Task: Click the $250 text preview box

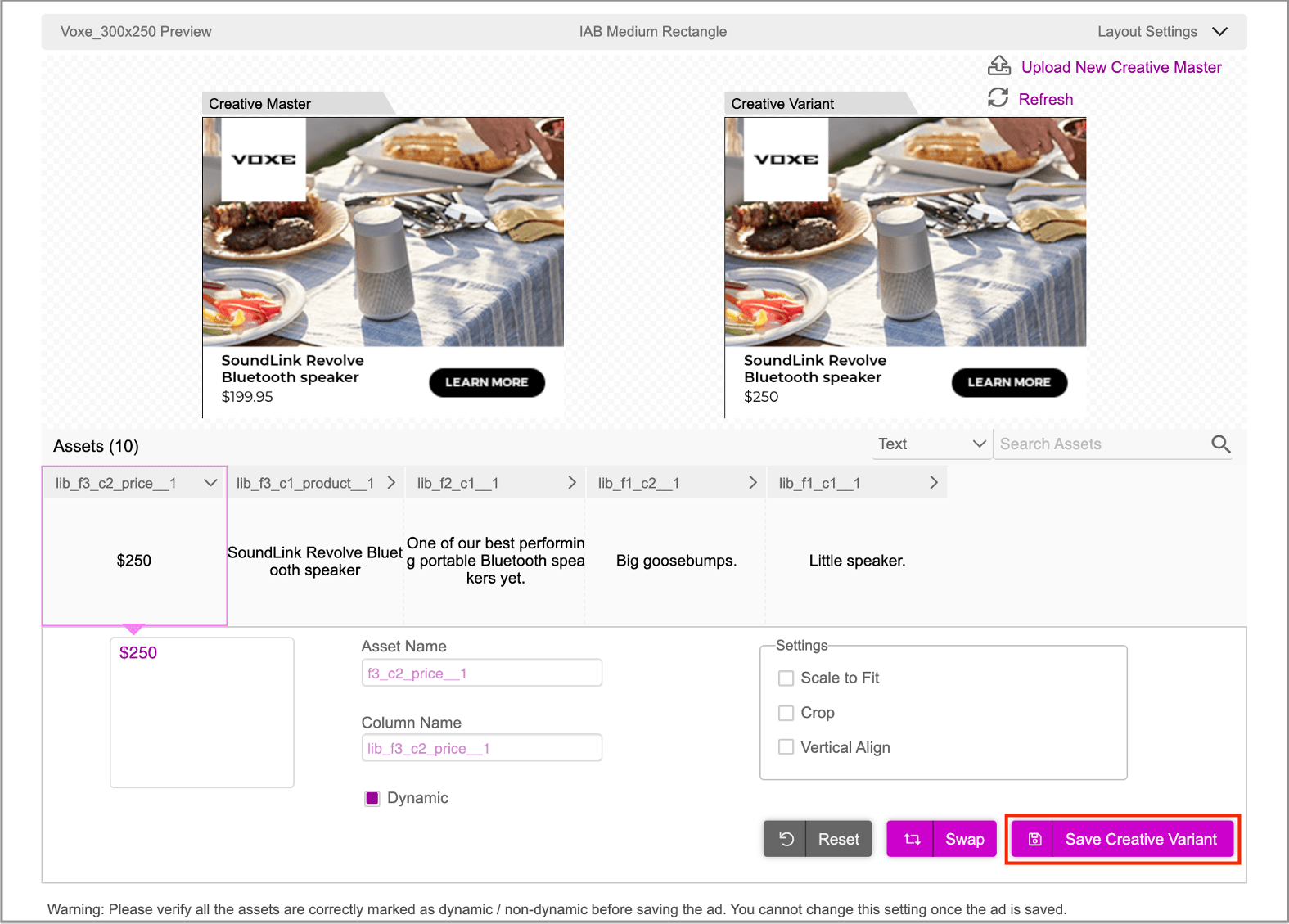Action: 202,713
